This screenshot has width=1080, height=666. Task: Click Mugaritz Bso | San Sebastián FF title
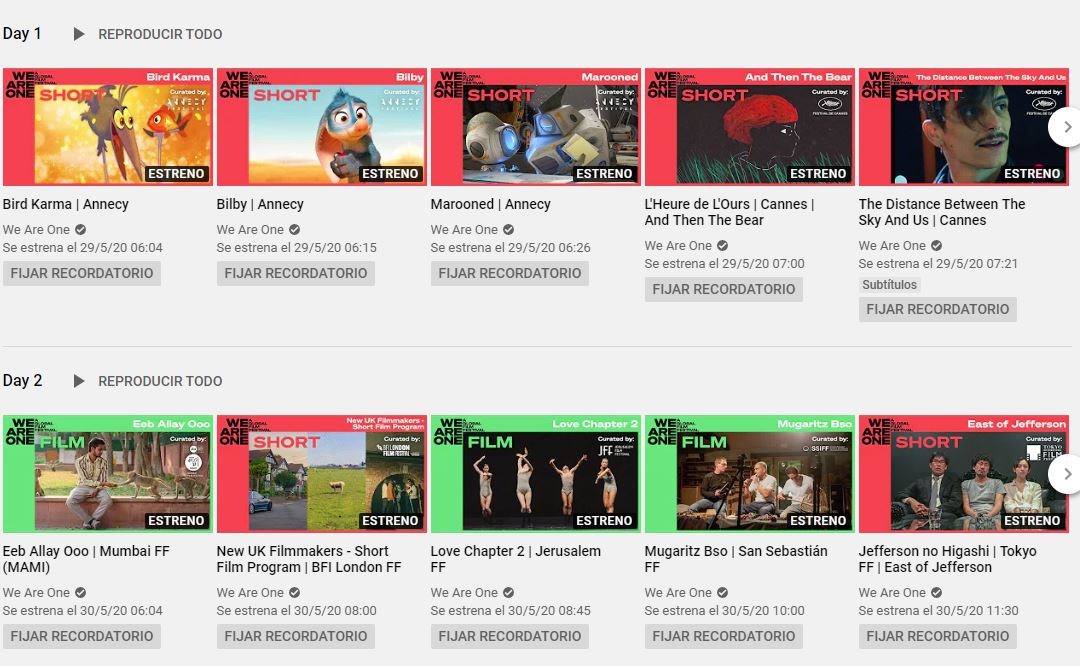pos(736,559)
